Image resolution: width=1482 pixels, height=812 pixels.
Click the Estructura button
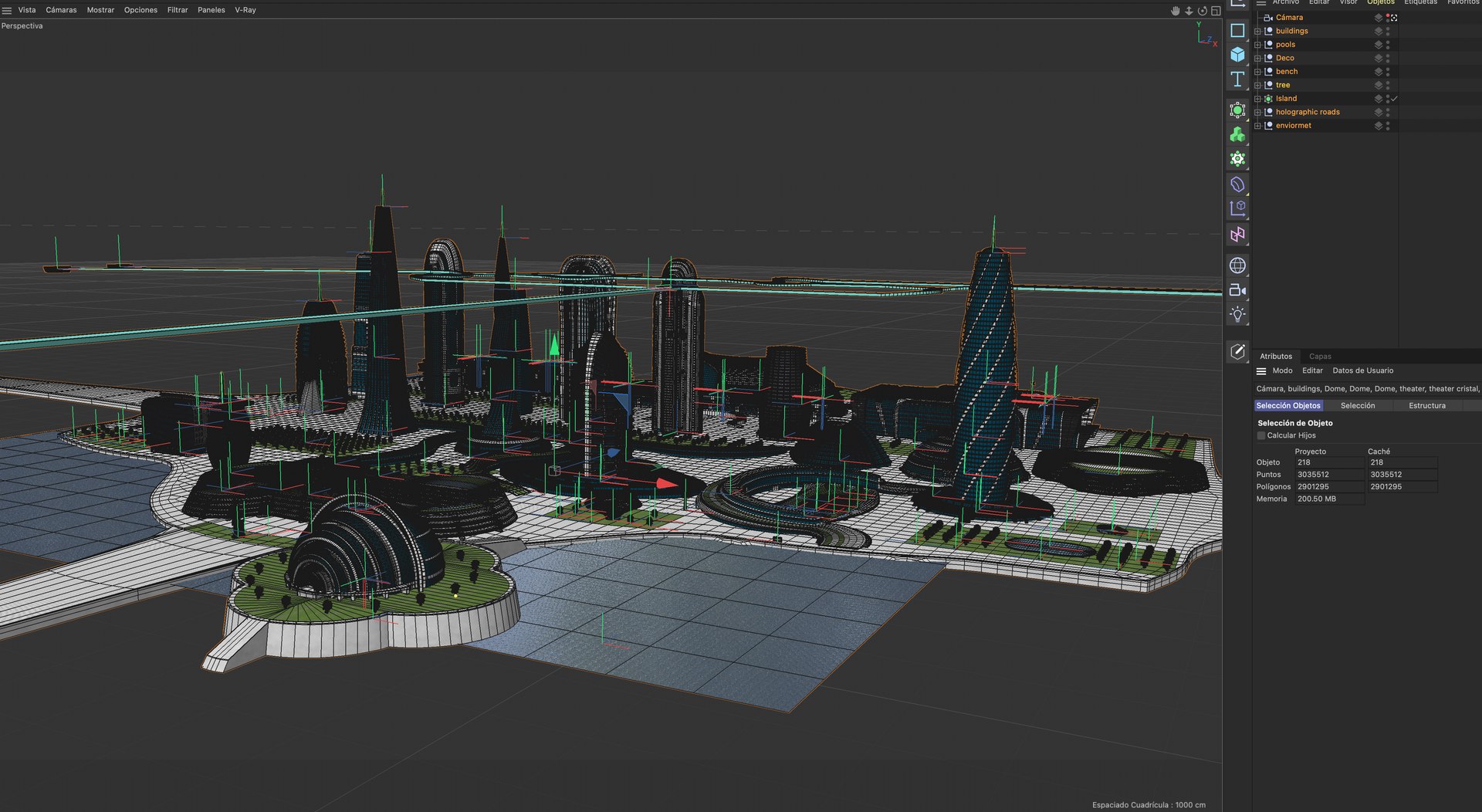pyautogui.click(x=1427, y=406)
